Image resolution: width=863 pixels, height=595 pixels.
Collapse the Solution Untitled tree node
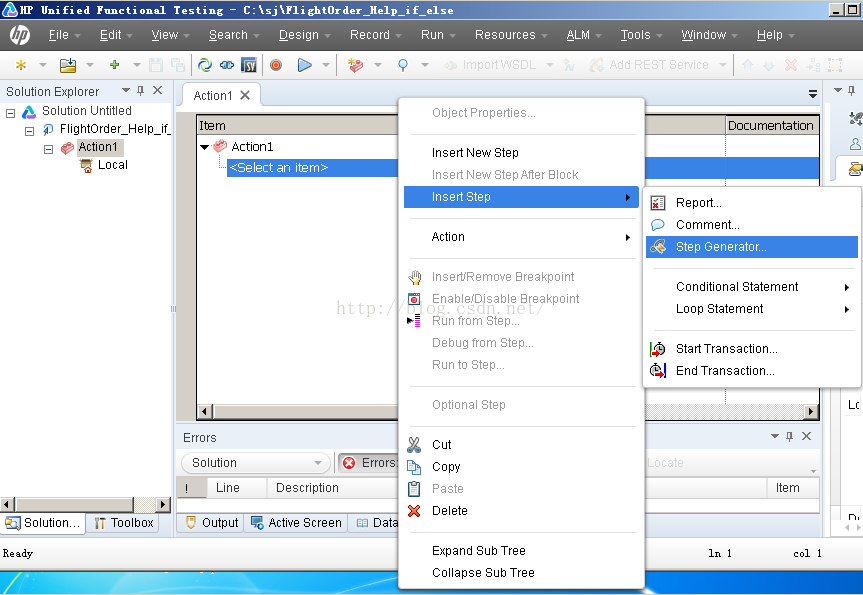pos(10,113)
